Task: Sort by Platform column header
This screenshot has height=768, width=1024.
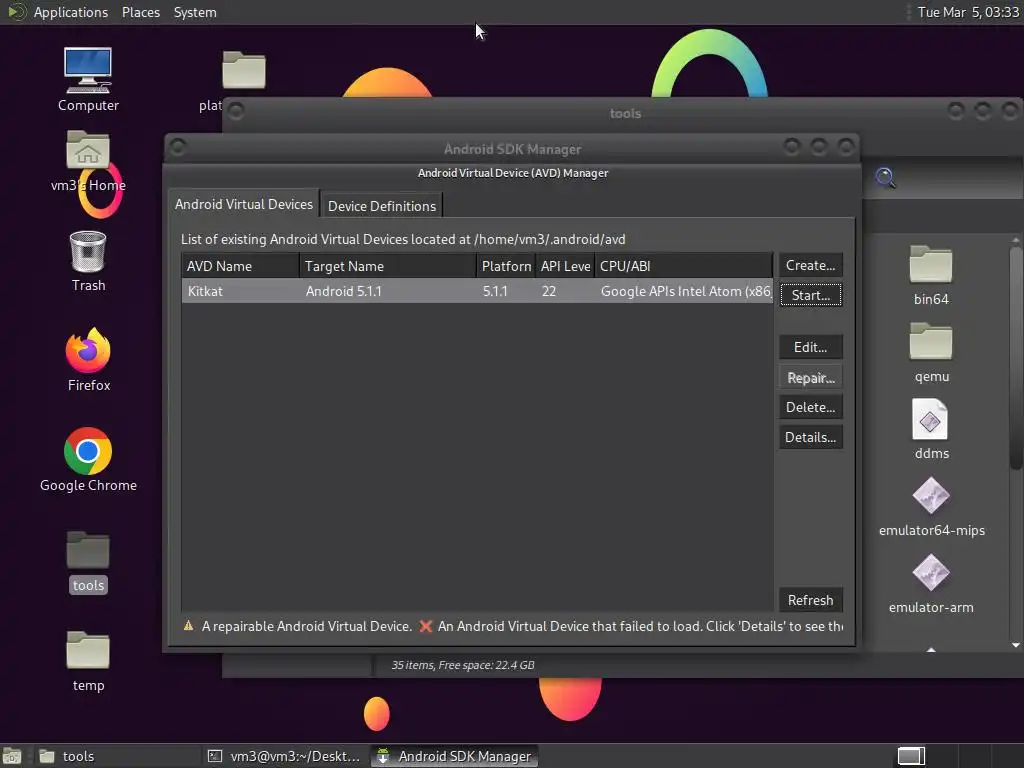Action: (x=505, y=266)
